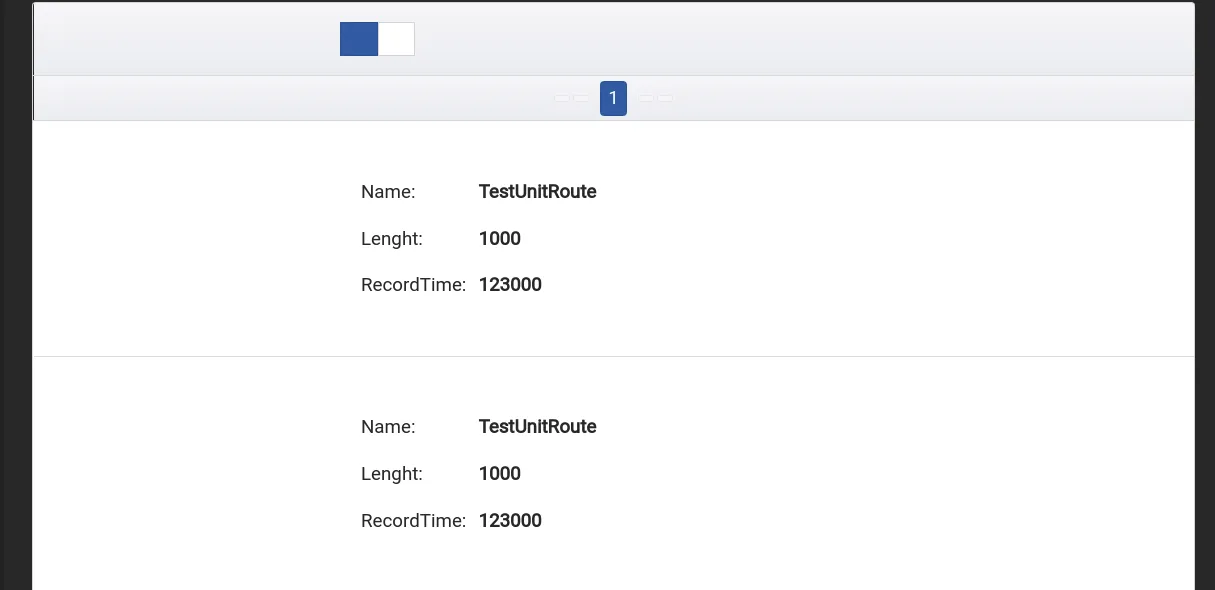
Task: Click RecordTime: label in first record
Action: 413,284
